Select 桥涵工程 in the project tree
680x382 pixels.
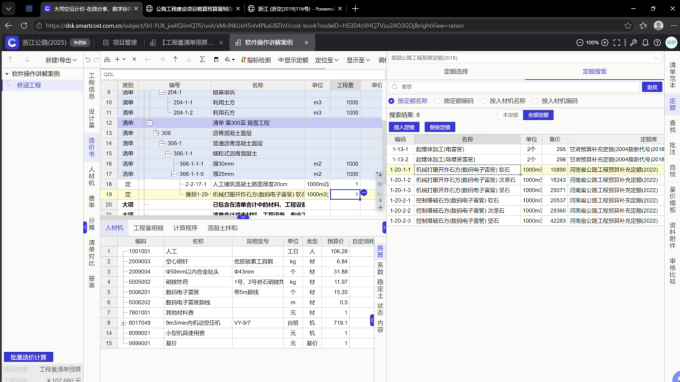click(x=29, y=85)
